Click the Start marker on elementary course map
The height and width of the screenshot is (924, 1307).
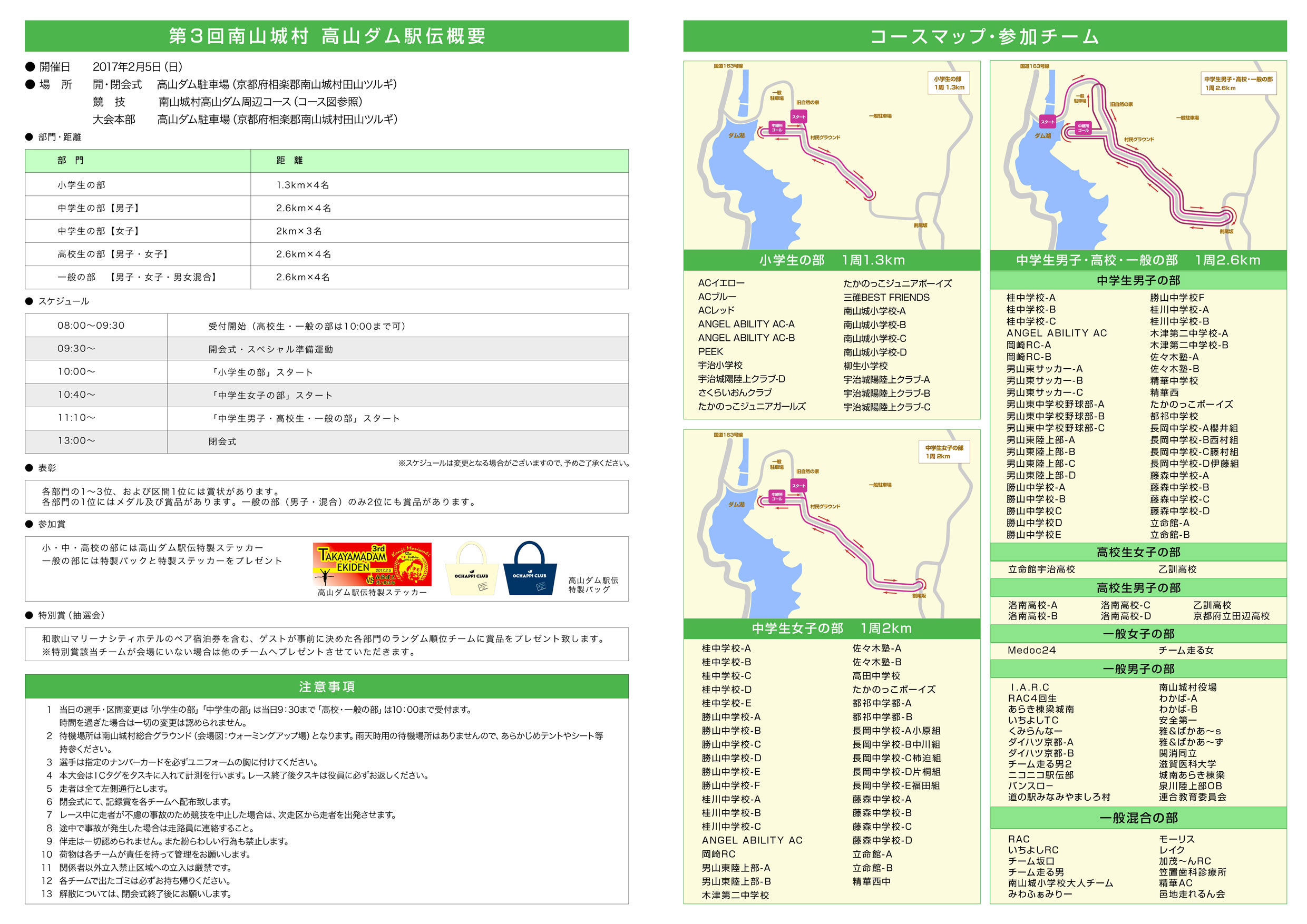(798, 116)
